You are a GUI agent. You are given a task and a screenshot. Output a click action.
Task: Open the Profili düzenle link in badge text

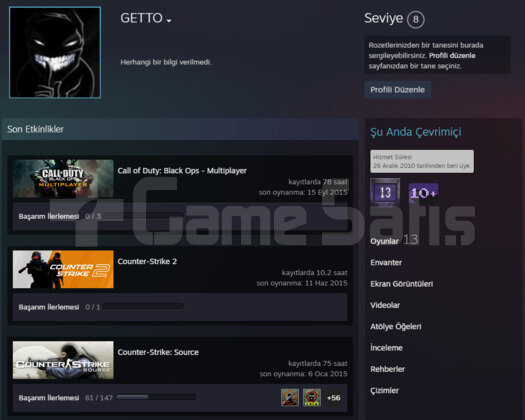click(452, 56)
